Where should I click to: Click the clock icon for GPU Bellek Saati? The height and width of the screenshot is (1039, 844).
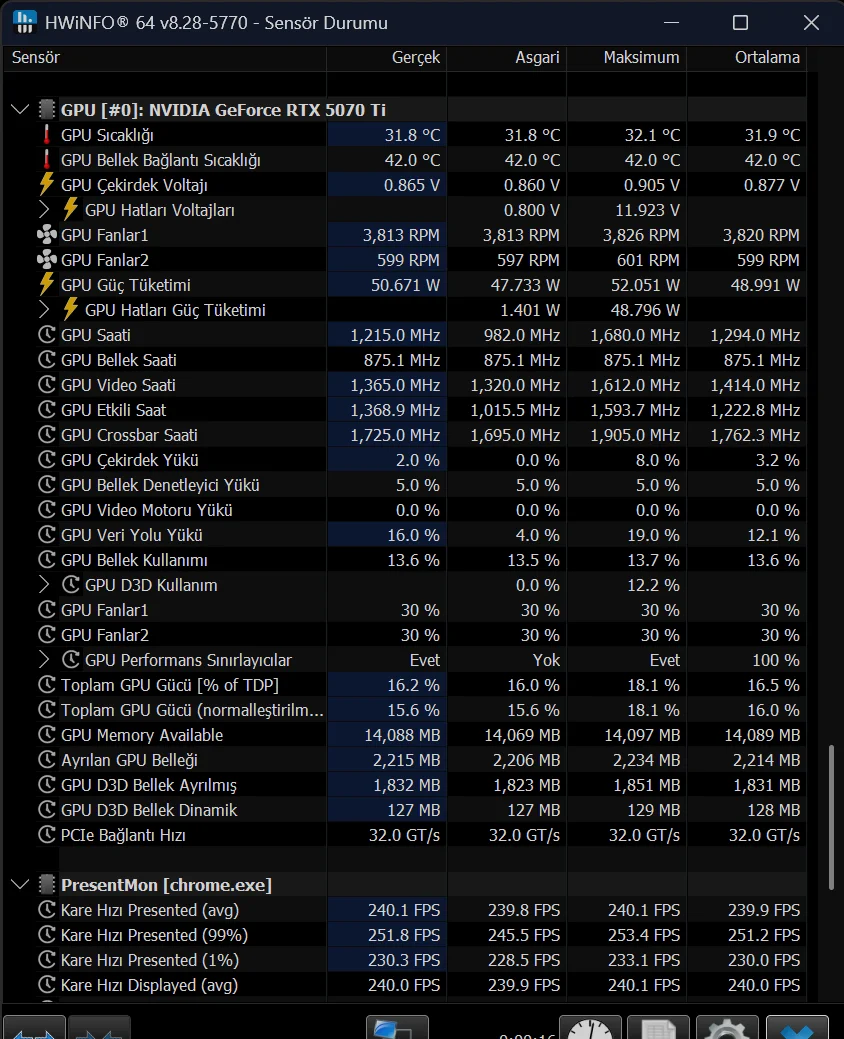(46, 360)
